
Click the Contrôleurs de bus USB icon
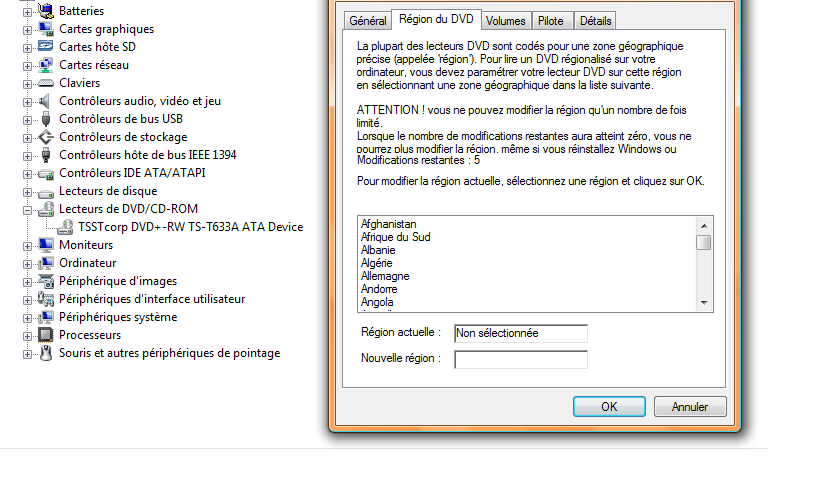click(x=45, y=119)
